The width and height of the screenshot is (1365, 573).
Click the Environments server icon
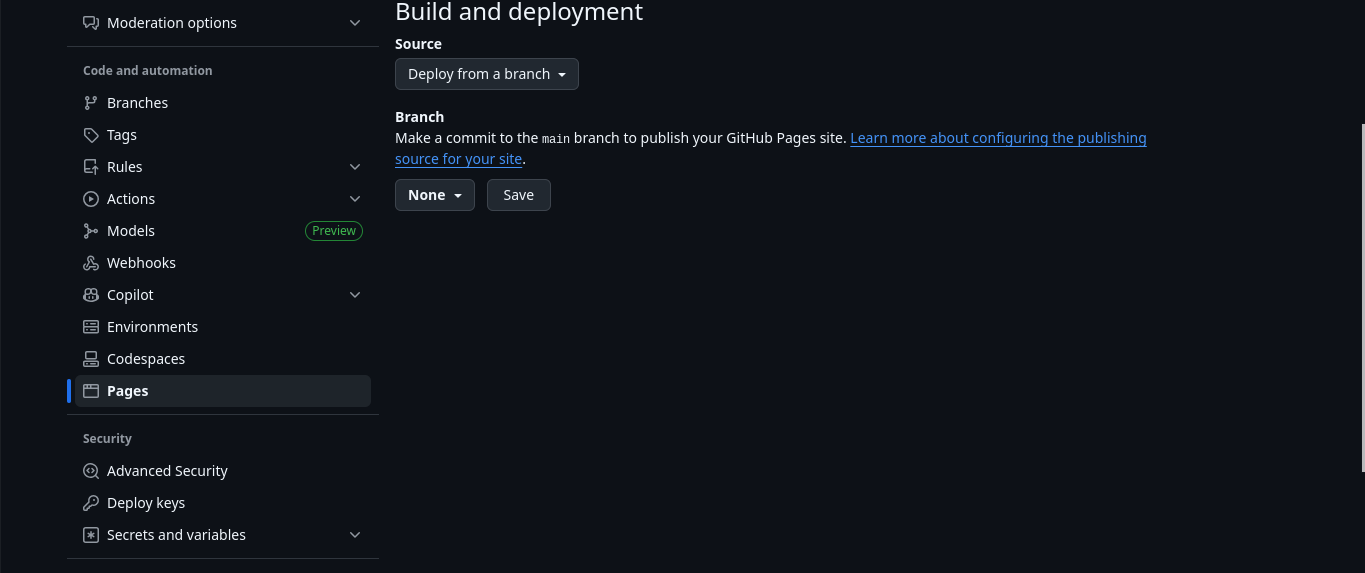click(x=91, y=327)
